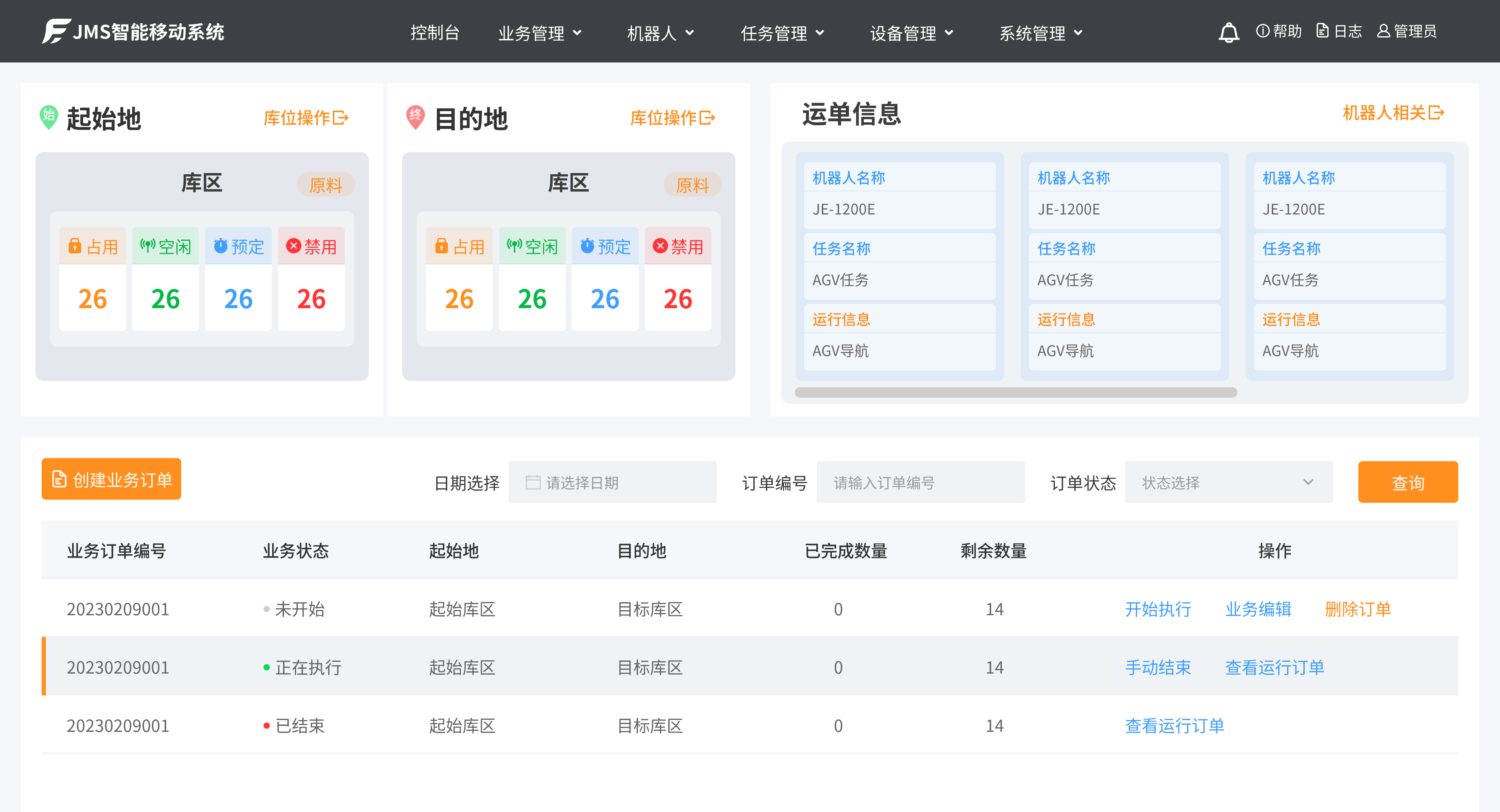Click the 剩余数量 column header
The height and width of the screenshot is (812, 1500).
tap(993, 550)
